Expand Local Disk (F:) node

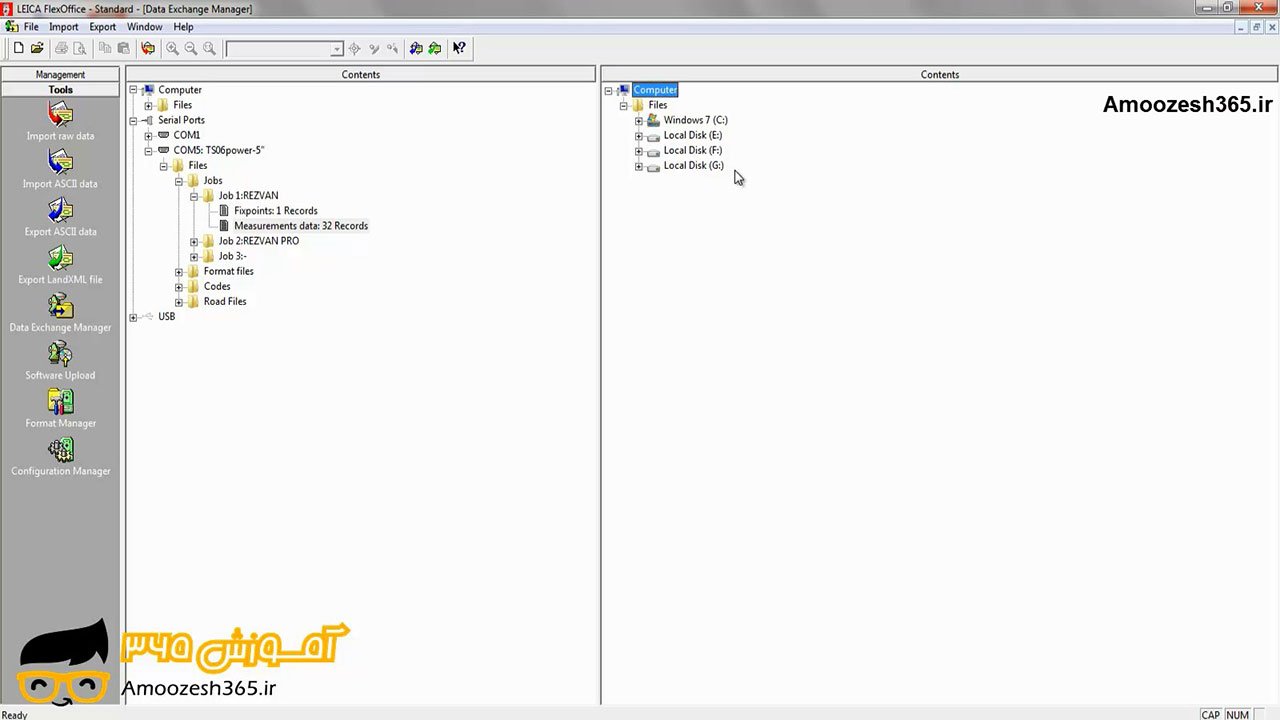coord(639,151)
